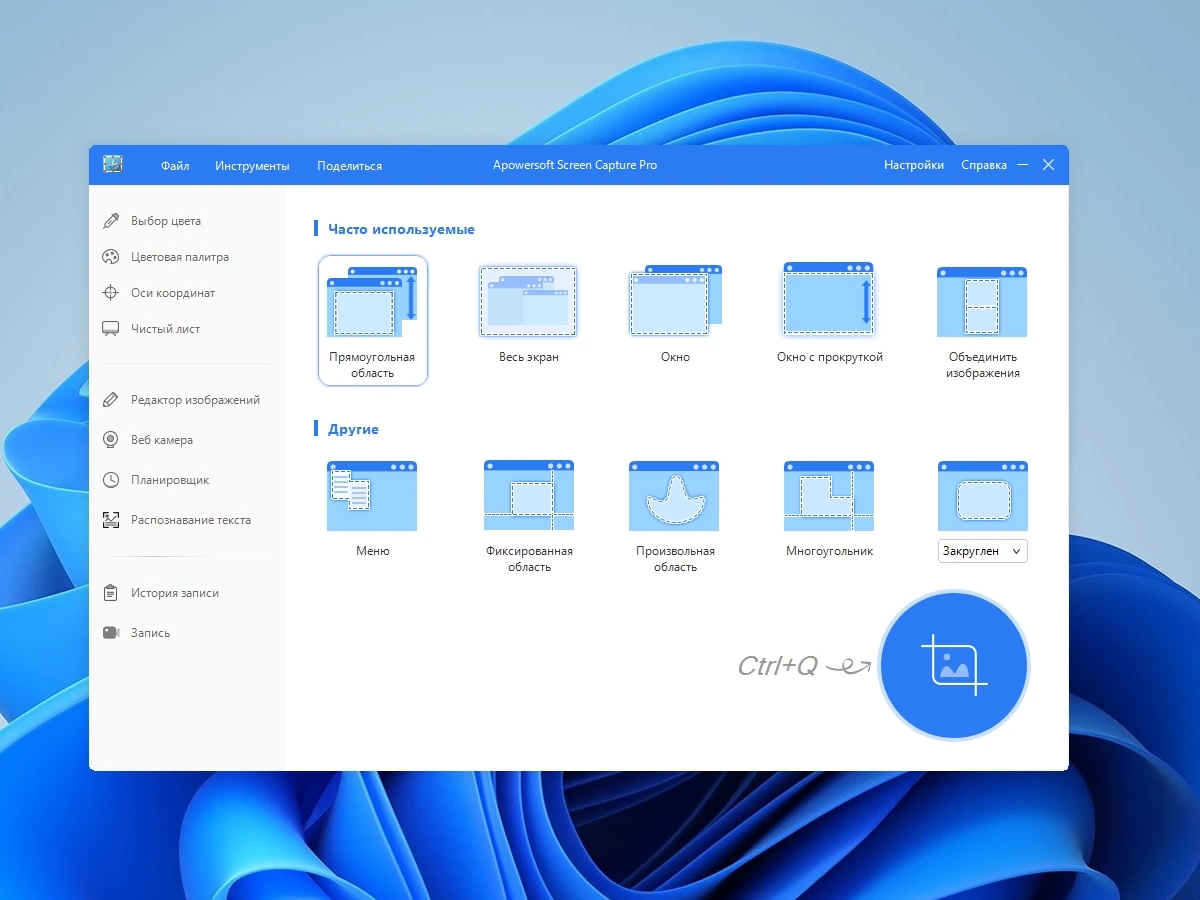Viewport: 1200px width, 900px height.
Task: Click the Apowersoft app logo icon
Action: pos(113,164)
